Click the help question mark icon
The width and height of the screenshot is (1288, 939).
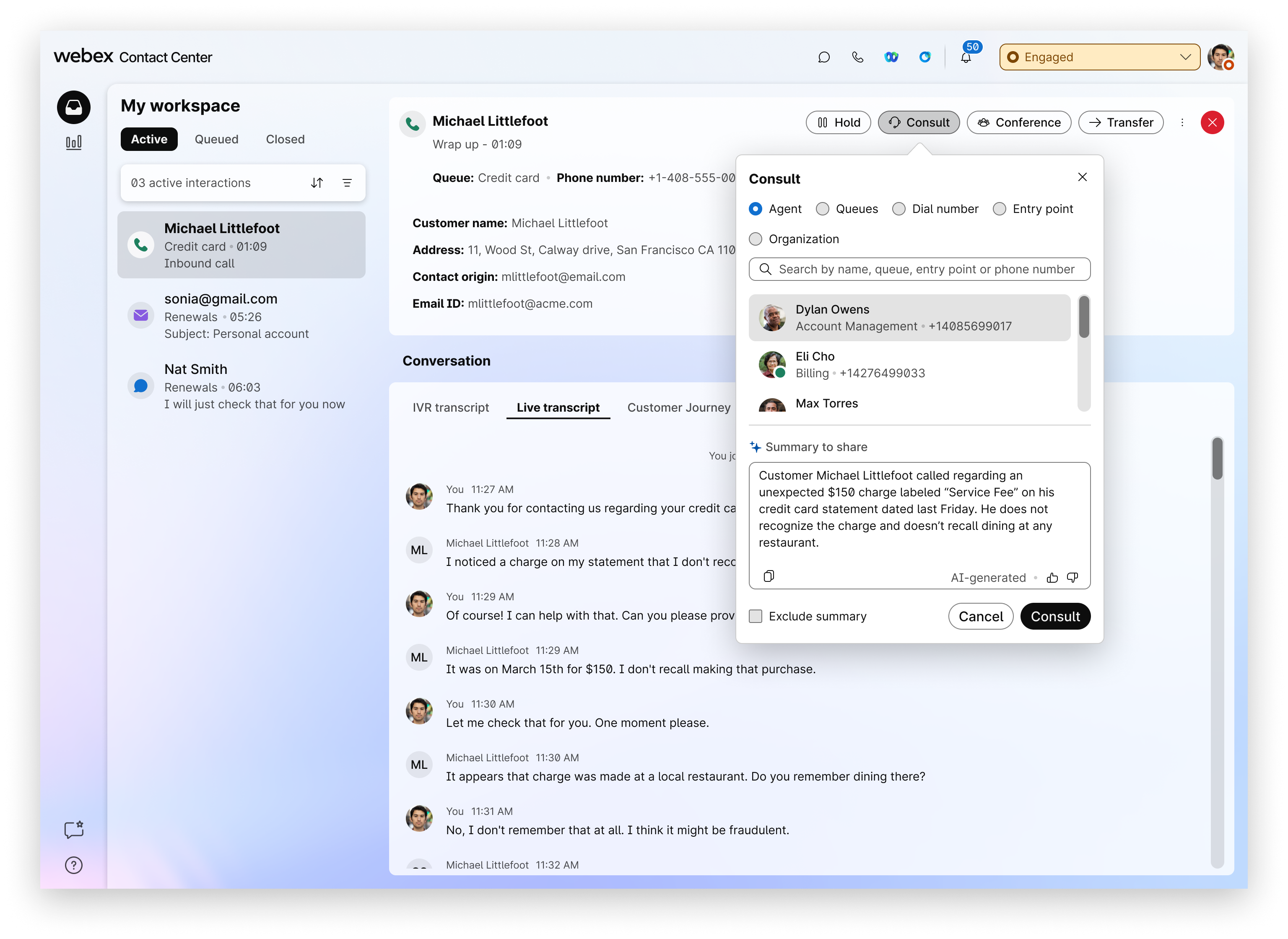73,864
